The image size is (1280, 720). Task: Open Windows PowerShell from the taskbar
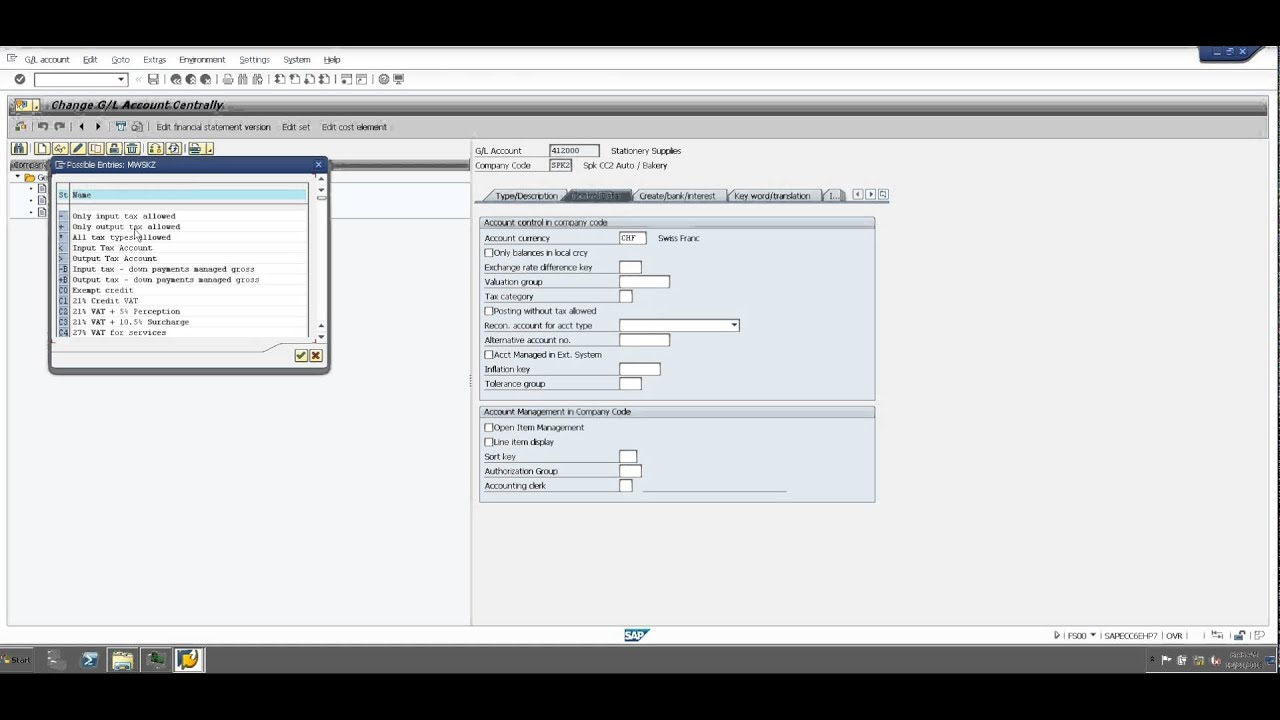tap(90, 660)
